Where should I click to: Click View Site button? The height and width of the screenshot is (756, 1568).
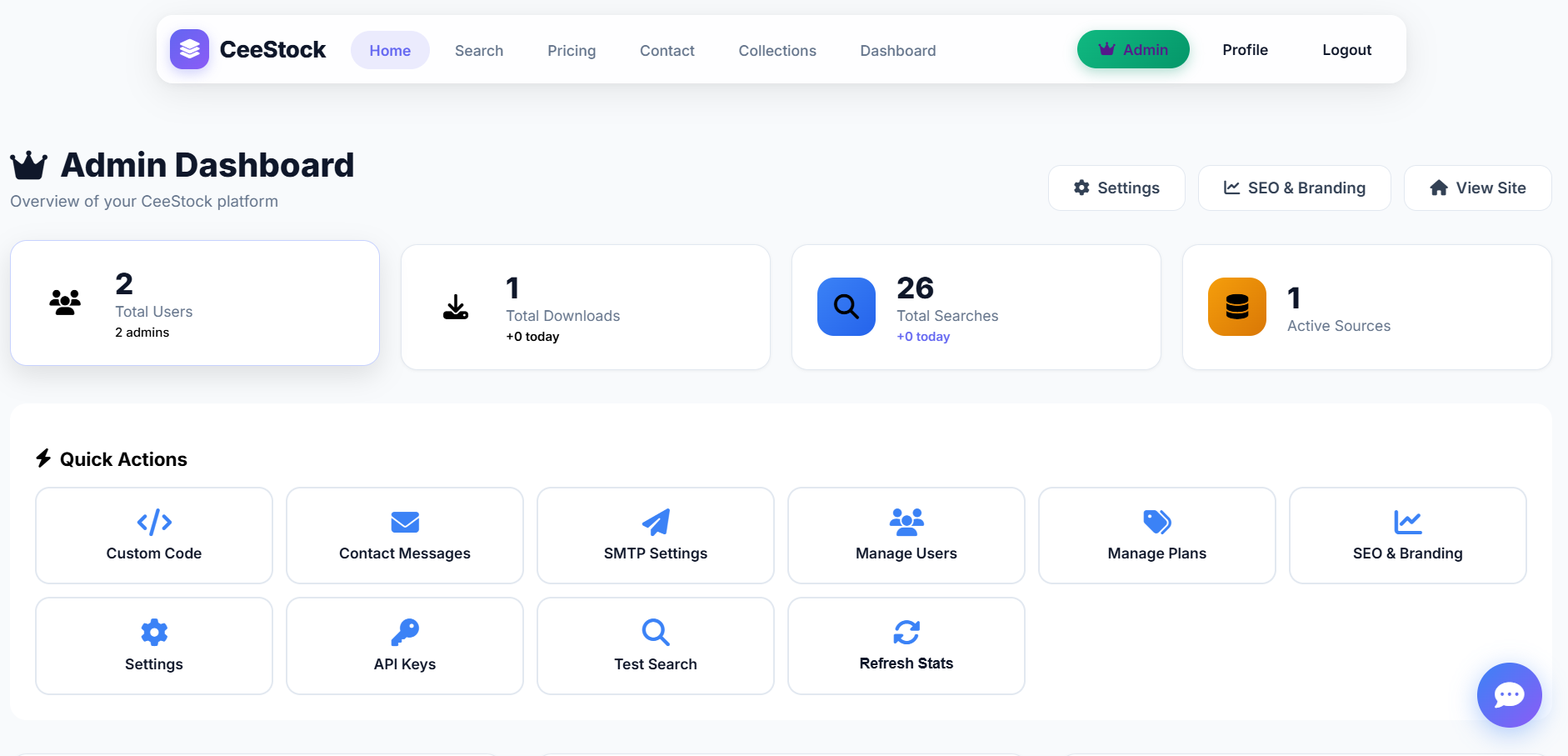click(x=1478, y=188)
